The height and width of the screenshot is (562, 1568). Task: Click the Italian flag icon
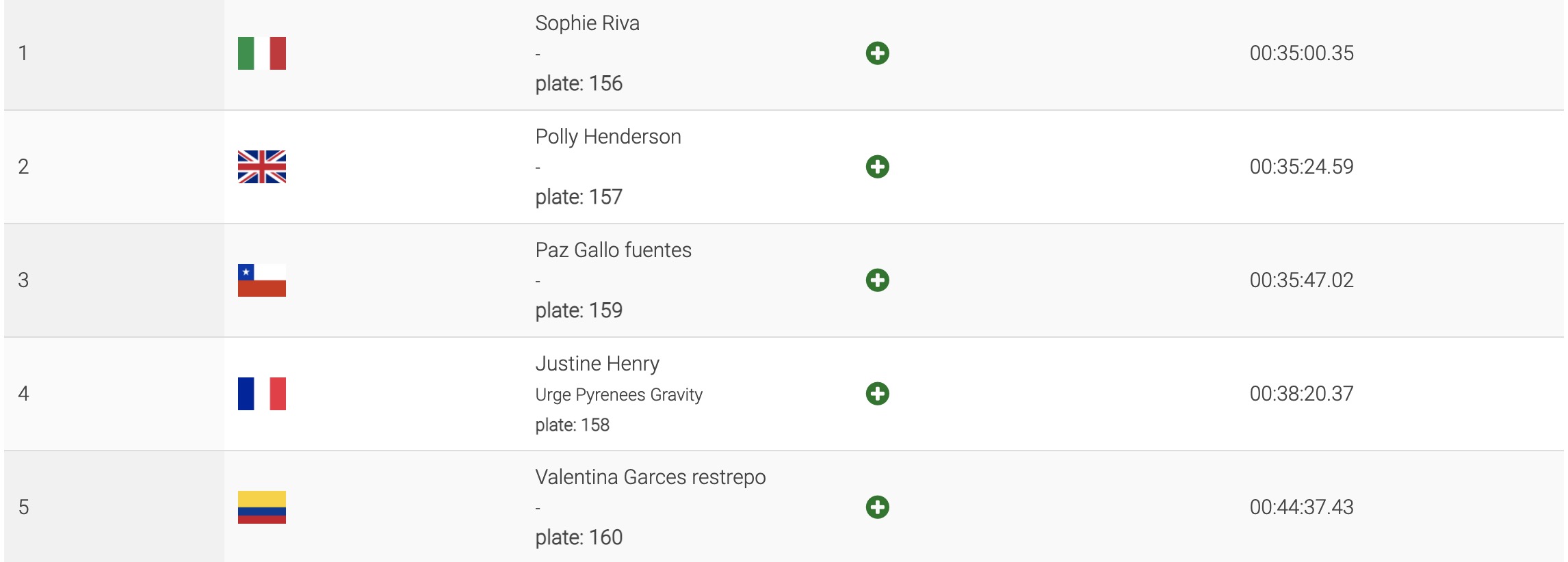point(261,53)
